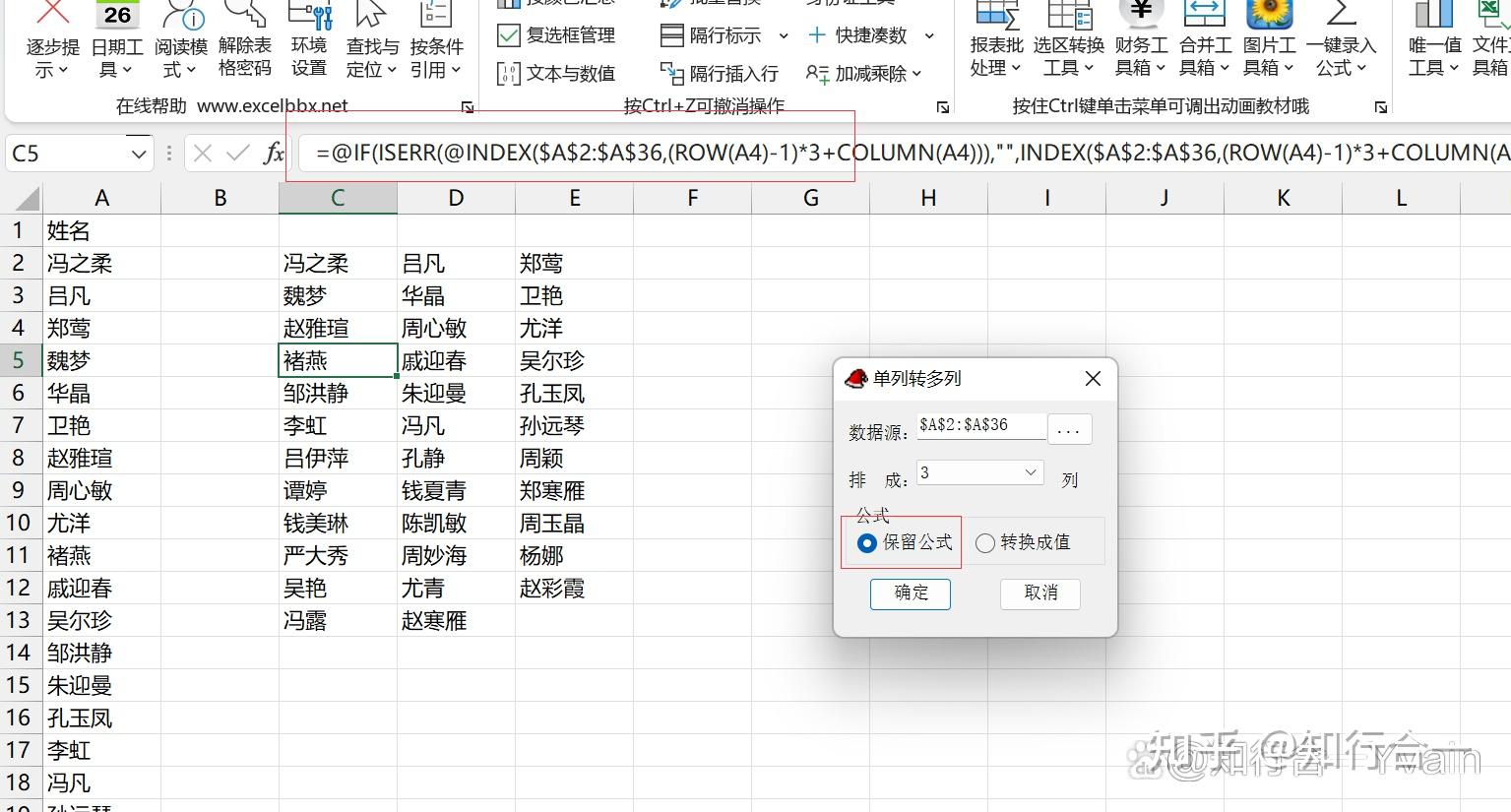Click 确定 in 单列转多列 dialog
The width and height of the screenshot is (1511, 812).
pos(911,593)
